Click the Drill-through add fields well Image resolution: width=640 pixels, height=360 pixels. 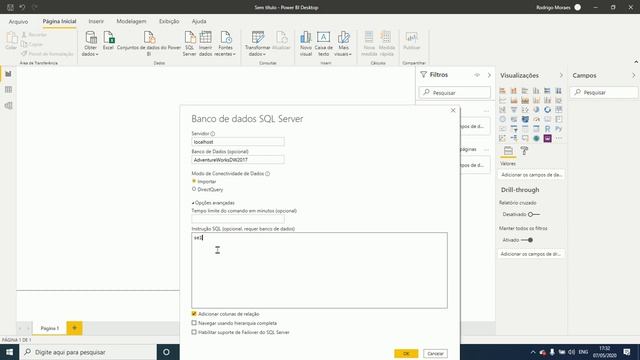(531, 254)
